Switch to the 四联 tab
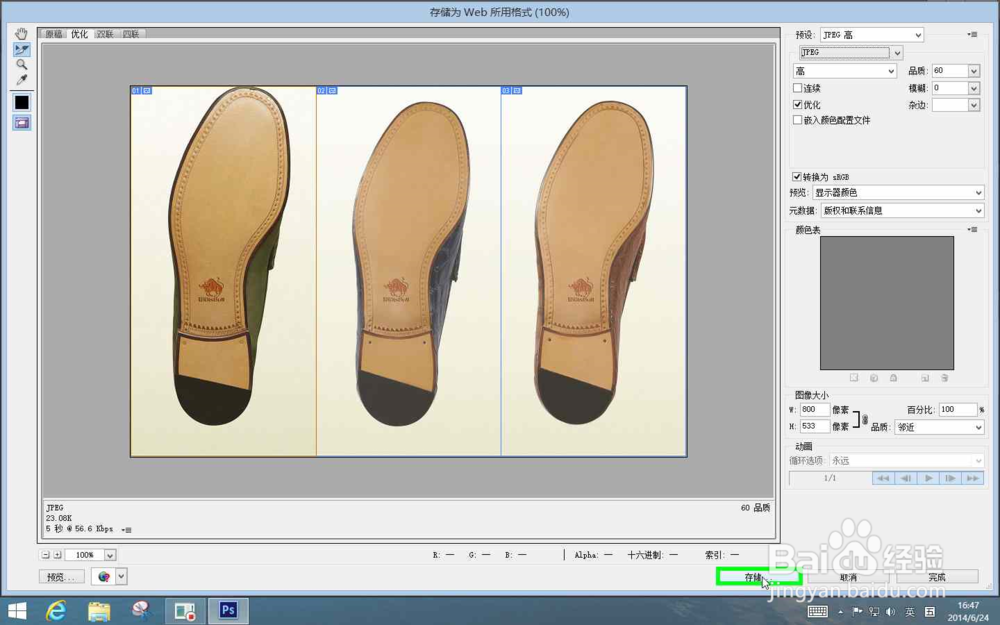Image resolution: width=1000 pixels, height=625 pixels. tap(131, 34)
